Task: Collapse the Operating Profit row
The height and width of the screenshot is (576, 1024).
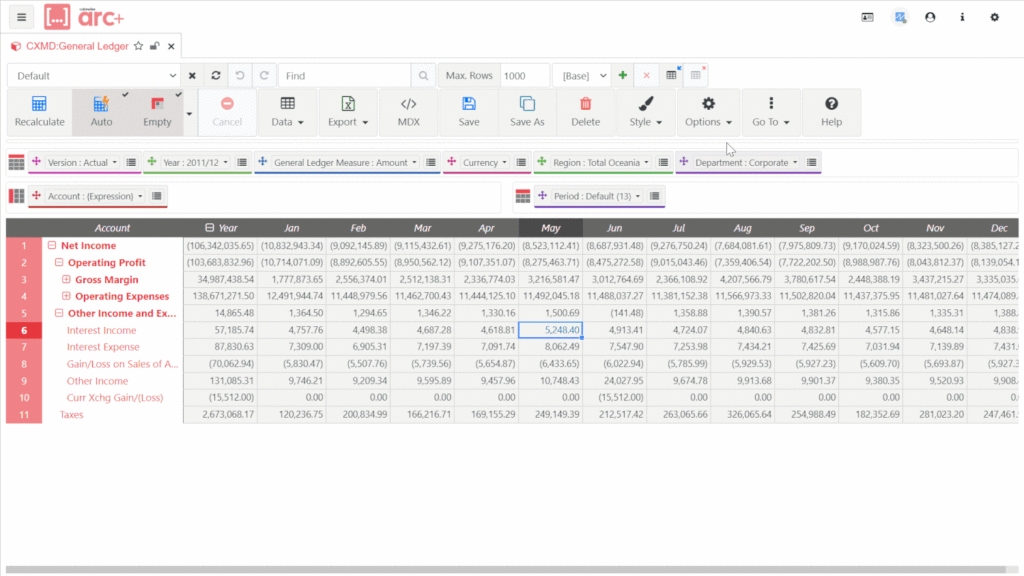Action: click(59, 263)
